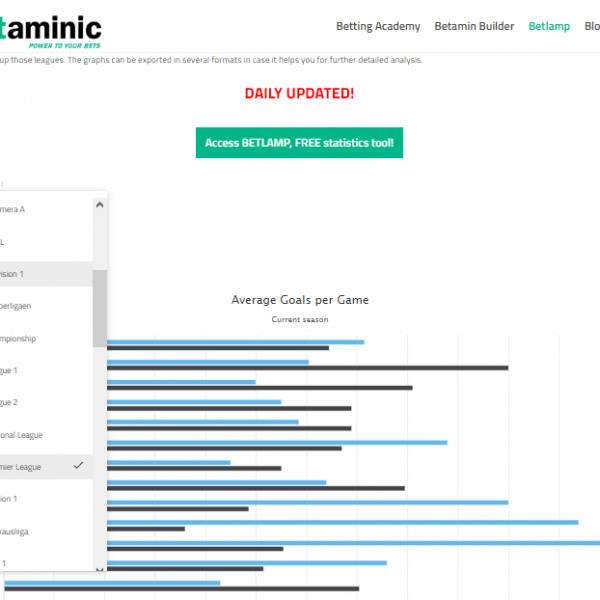This screenshot has height=600, width=600.
Task: Select the checked Premier League option
Action: point(46,467)
